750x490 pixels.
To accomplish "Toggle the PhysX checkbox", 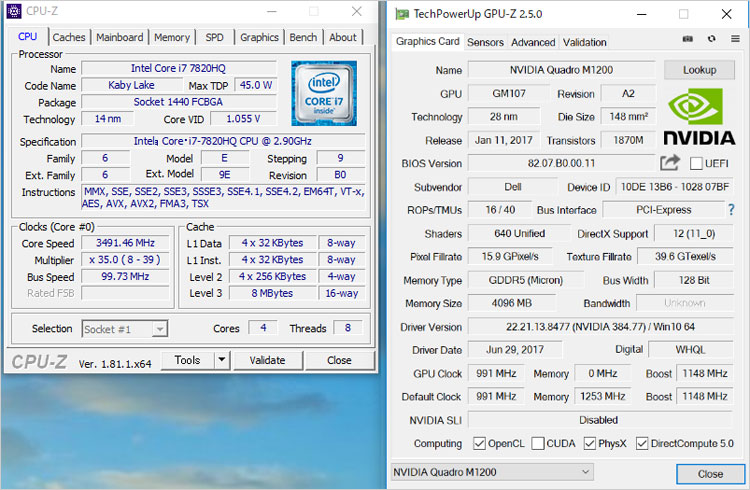I will (x=590, y=444).
